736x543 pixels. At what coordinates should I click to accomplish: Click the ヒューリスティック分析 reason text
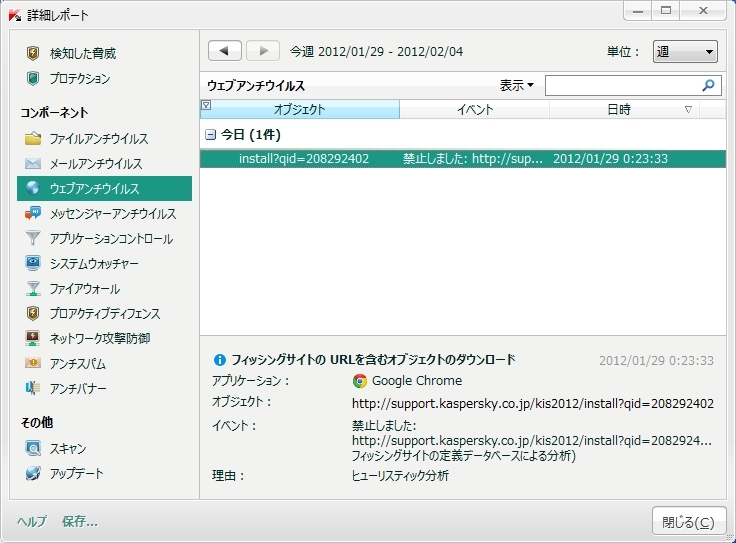tap(400, 475)
